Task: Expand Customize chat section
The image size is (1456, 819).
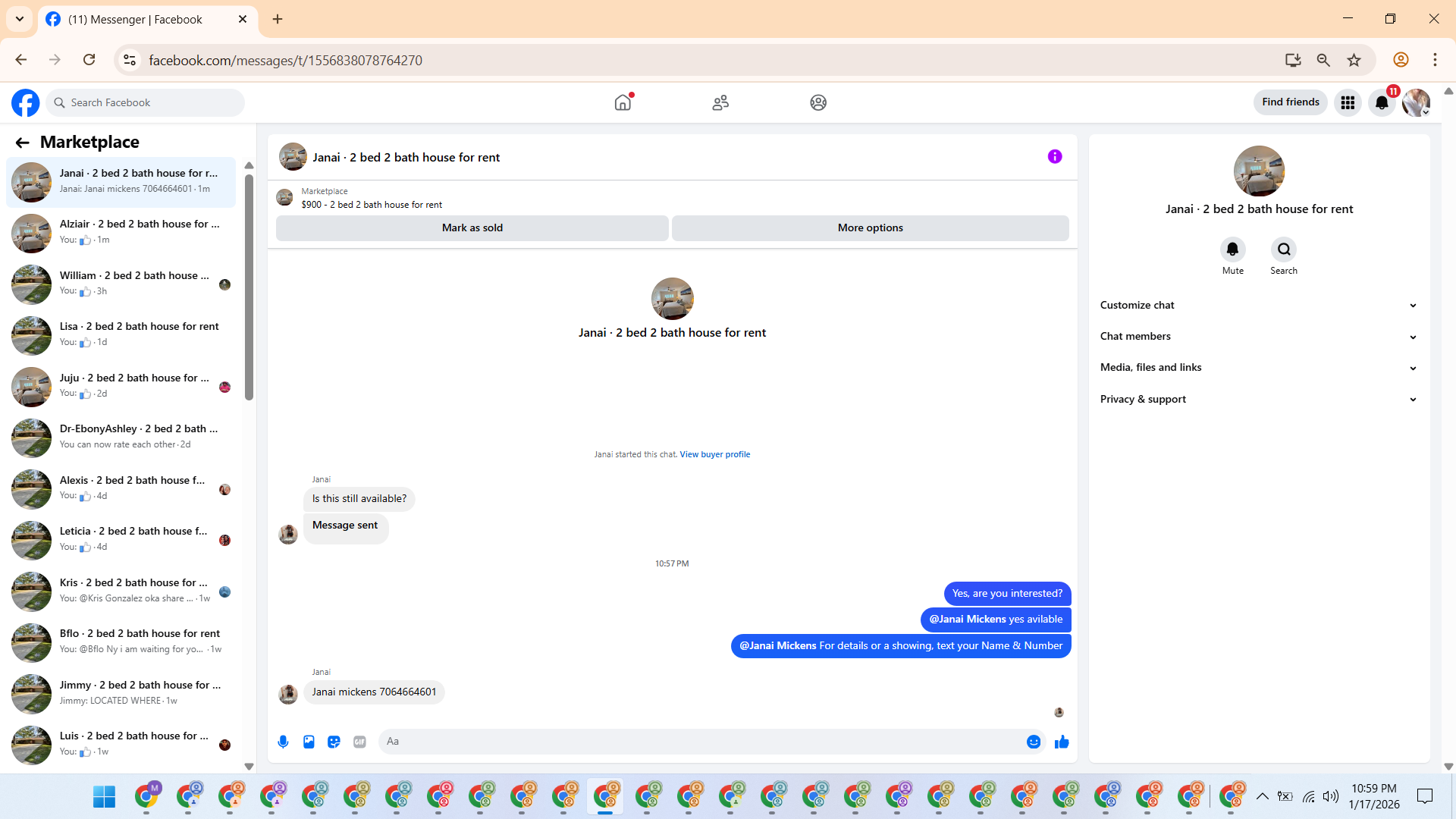Action: pyautogui.click(x=1258, y=305)
